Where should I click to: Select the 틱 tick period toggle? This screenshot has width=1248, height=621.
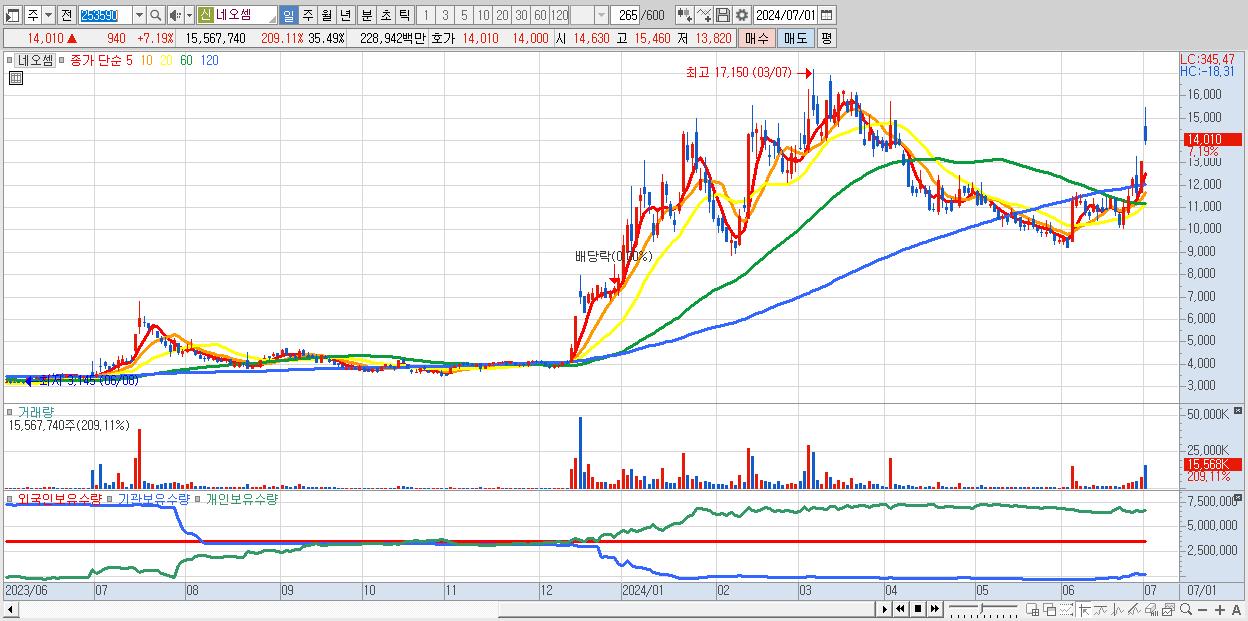tap(404, 15)
